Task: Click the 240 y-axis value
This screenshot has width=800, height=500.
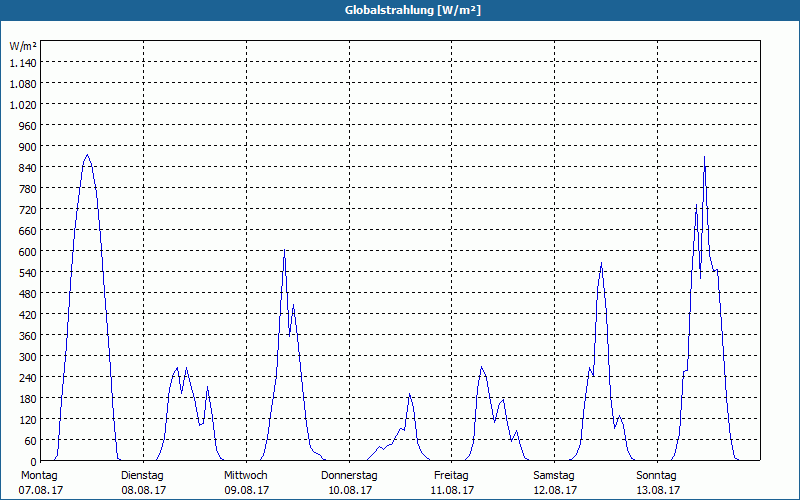Action: (x=28, y=378)
